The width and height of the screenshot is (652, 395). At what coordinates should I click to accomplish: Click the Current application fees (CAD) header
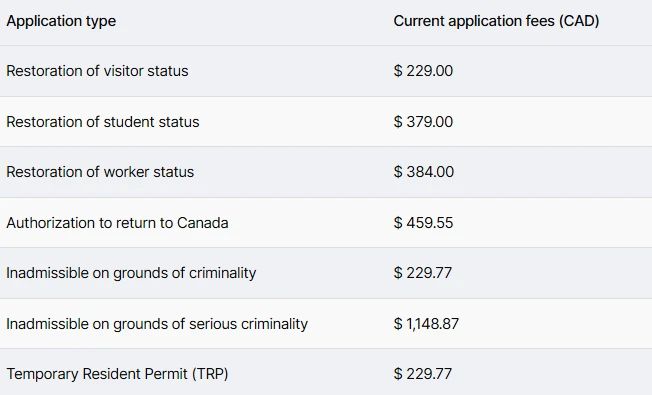pos(496,21)
